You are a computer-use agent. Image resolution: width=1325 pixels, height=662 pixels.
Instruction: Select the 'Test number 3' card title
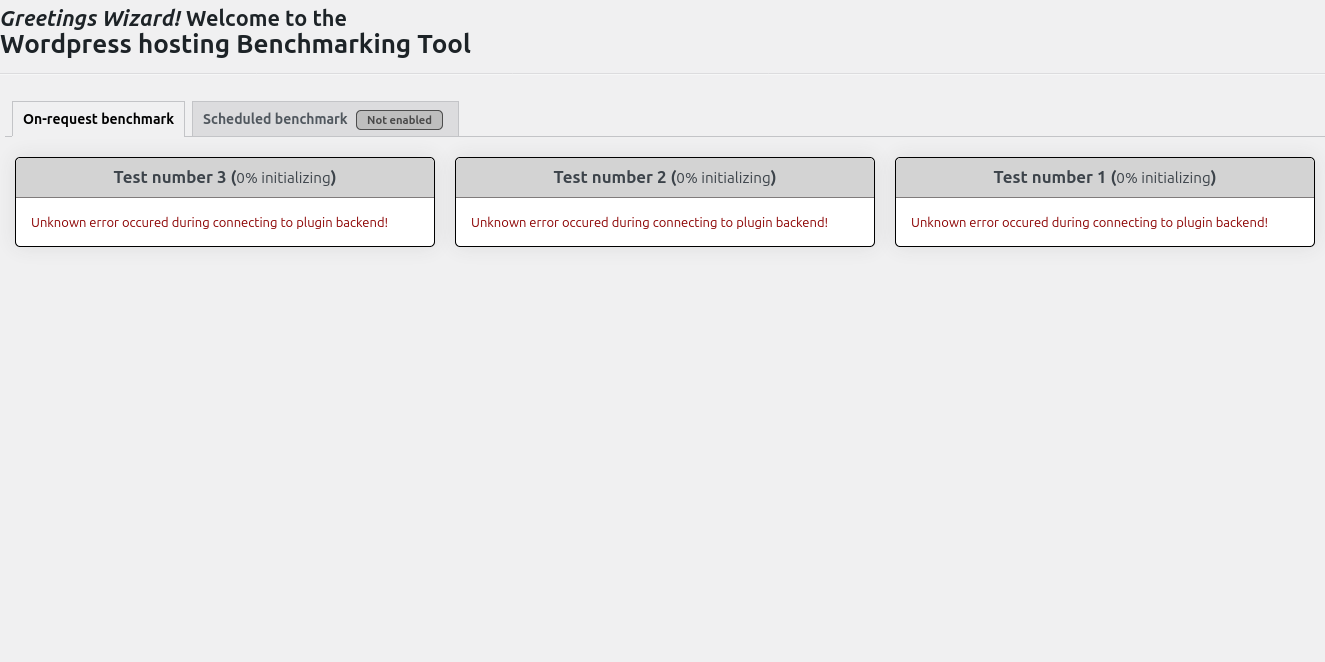tap(170, 177)
